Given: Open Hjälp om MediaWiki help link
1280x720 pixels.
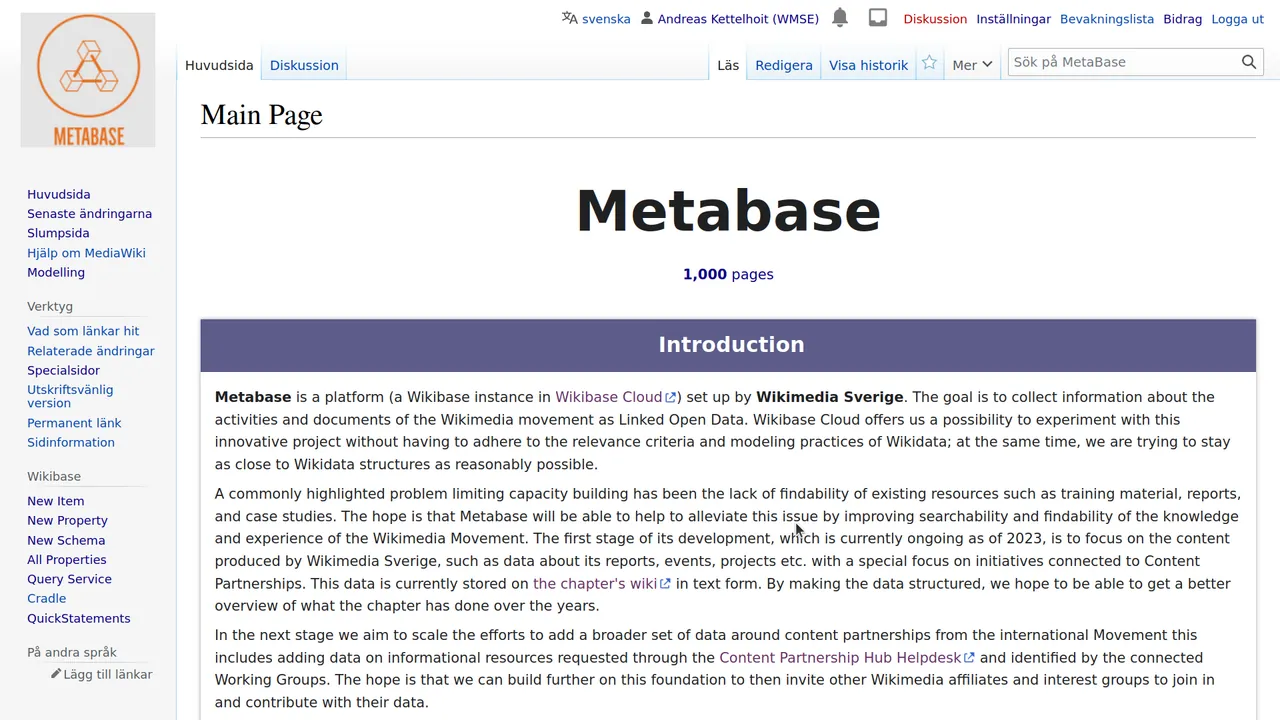Looking at the screenshot, I should tap(86, 253).
